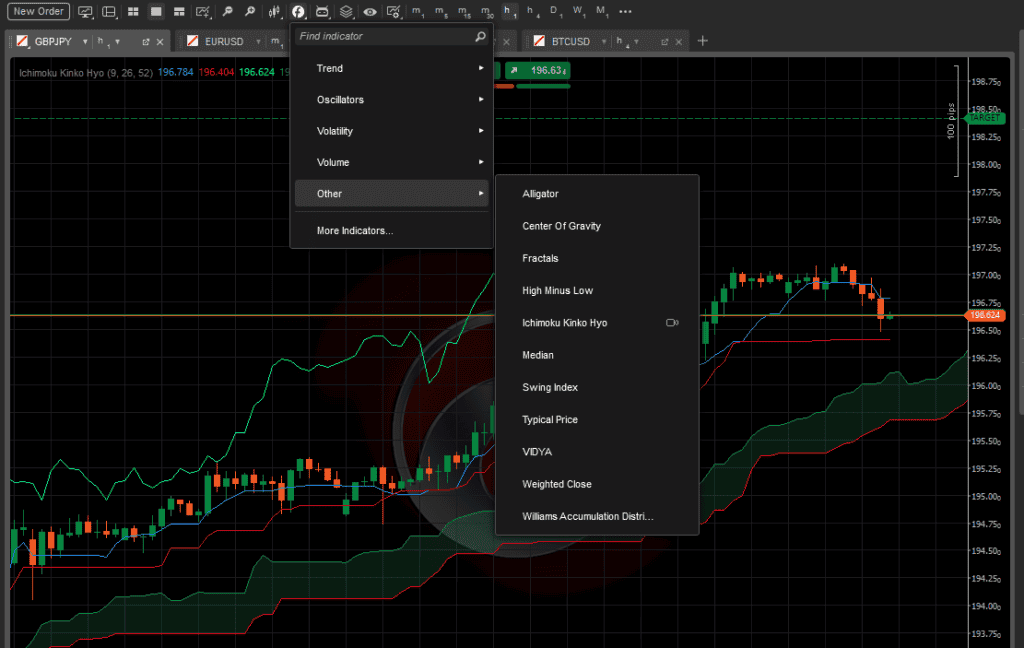Open the candlestick chart type icon
1024x648 pixels.
tap(274, 12)
